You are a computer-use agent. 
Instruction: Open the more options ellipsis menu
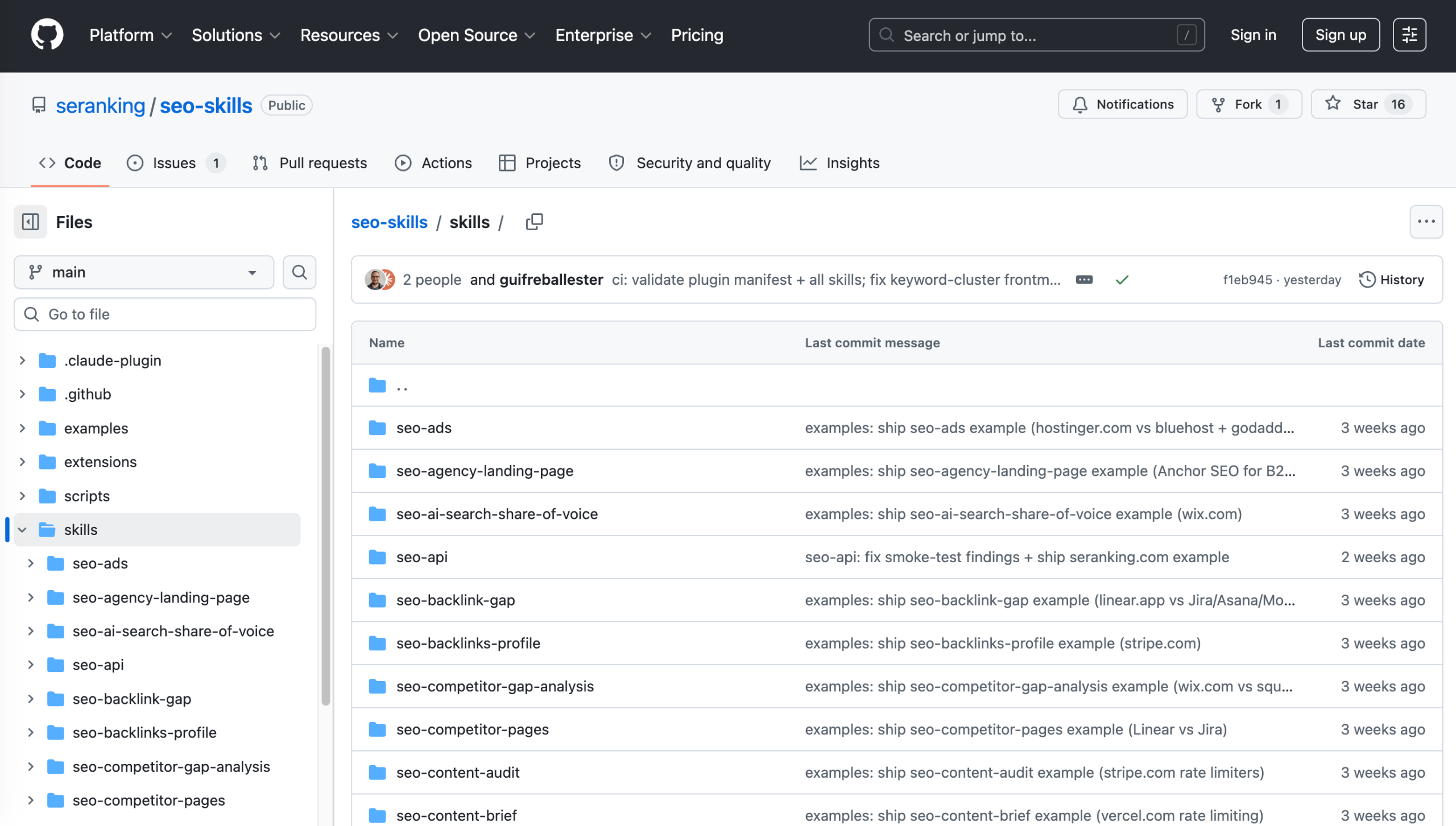coord(1426,222)
